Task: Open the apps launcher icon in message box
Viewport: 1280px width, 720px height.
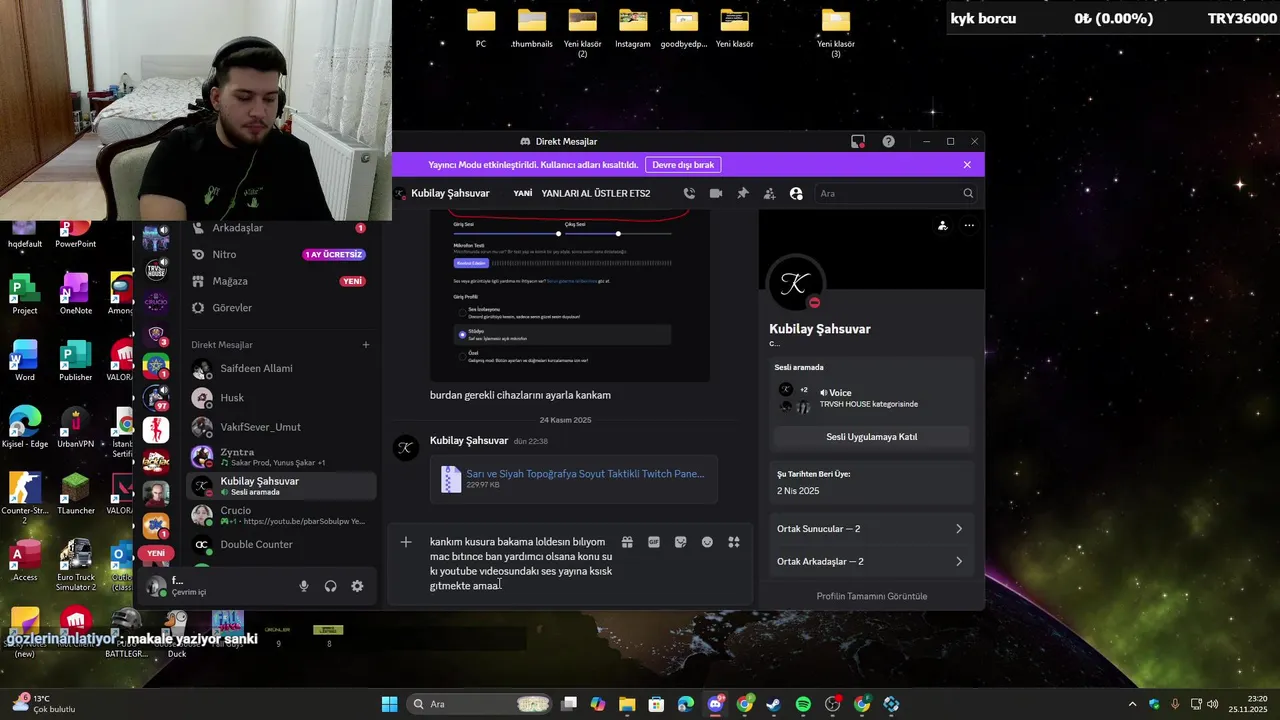Action: point(734,542)
